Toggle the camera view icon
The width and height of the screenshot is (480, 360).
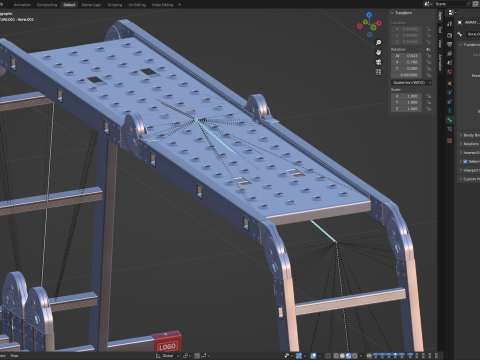pos(378,62)
